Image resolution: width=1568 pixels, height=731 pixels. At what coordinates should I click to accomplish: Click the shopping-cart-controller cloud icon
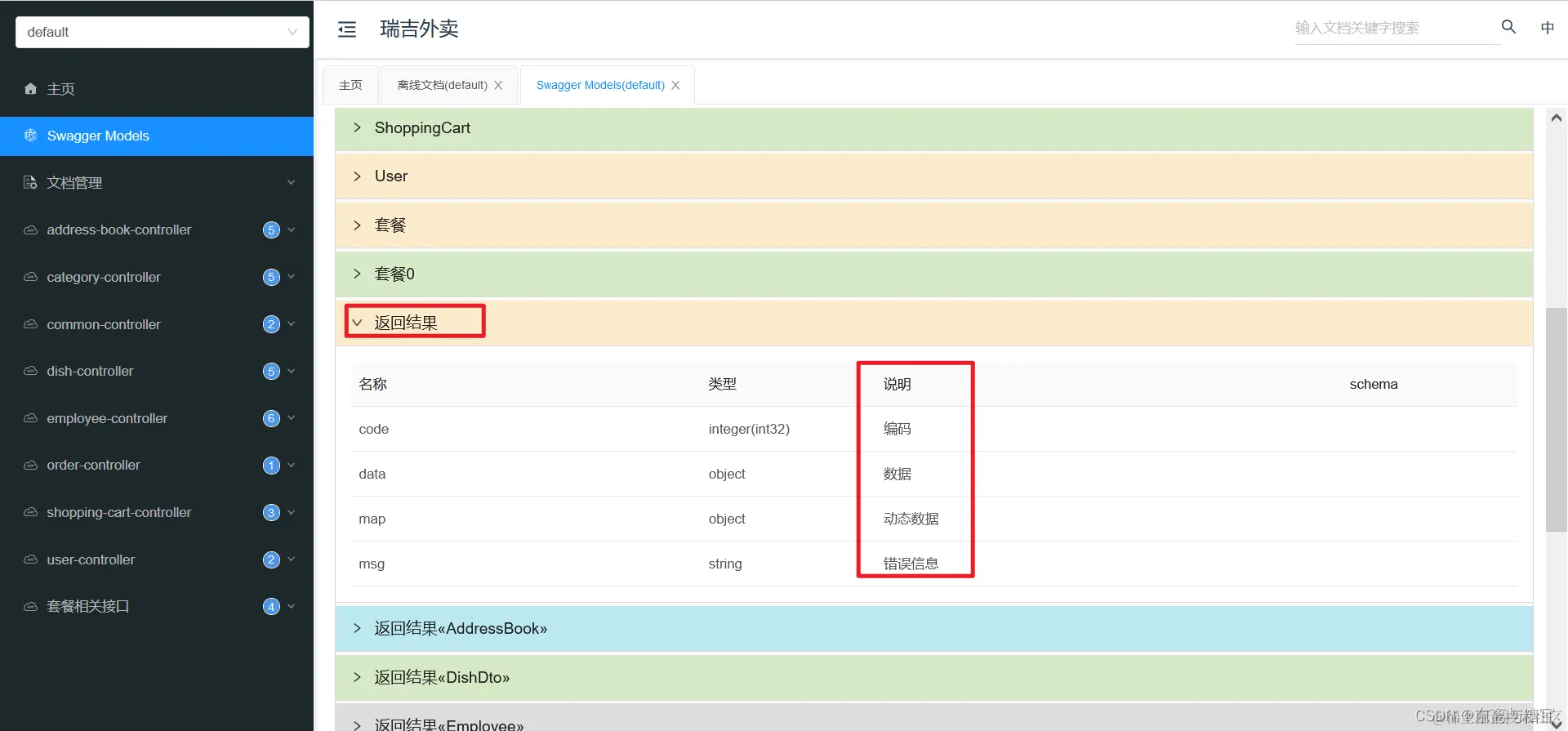tap(30, 512)
